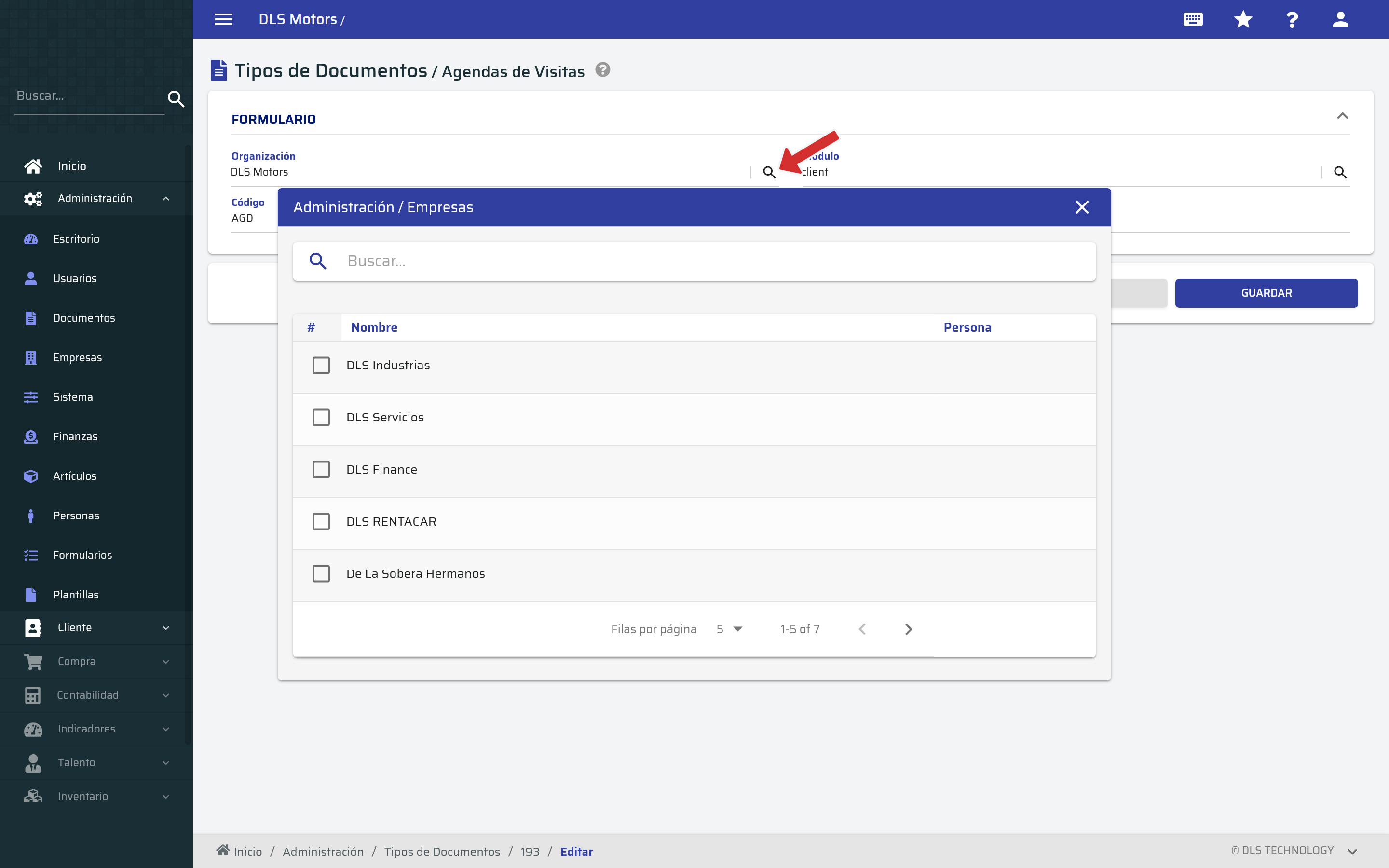Go to next page of companies
Screen dimensions: 1389x868
pos(908,629)
